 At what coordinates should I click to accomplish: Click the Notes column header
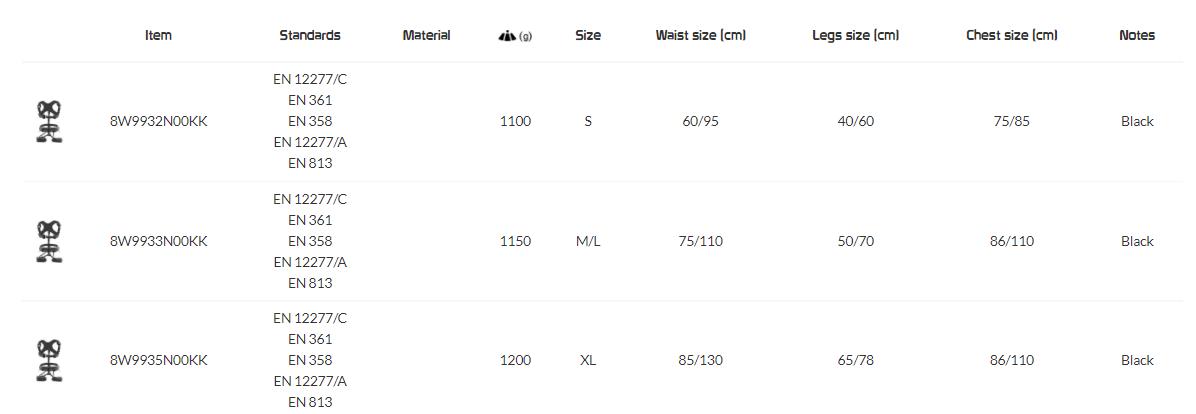click(1137, 35)
